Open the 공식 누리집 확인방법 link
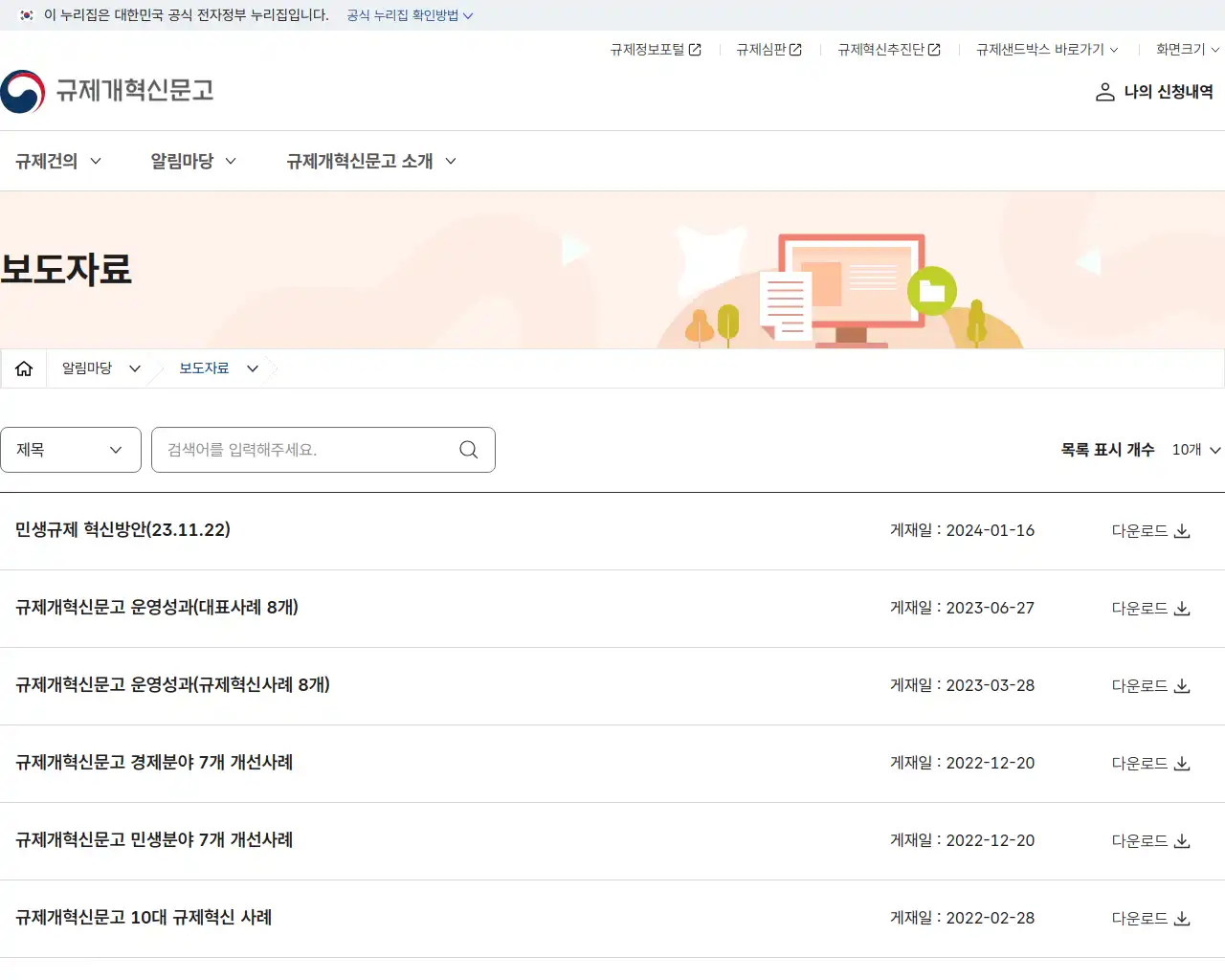 pos(401,15)
